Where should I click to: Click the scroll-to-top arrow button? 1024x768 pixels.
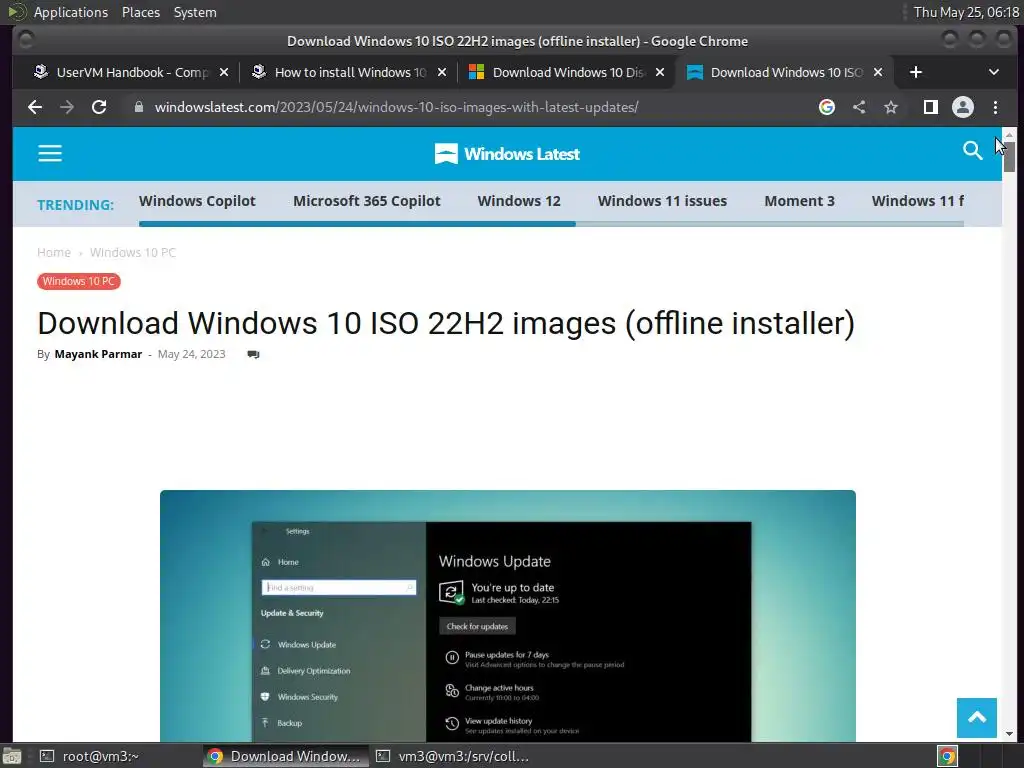(x=976, y=718)
